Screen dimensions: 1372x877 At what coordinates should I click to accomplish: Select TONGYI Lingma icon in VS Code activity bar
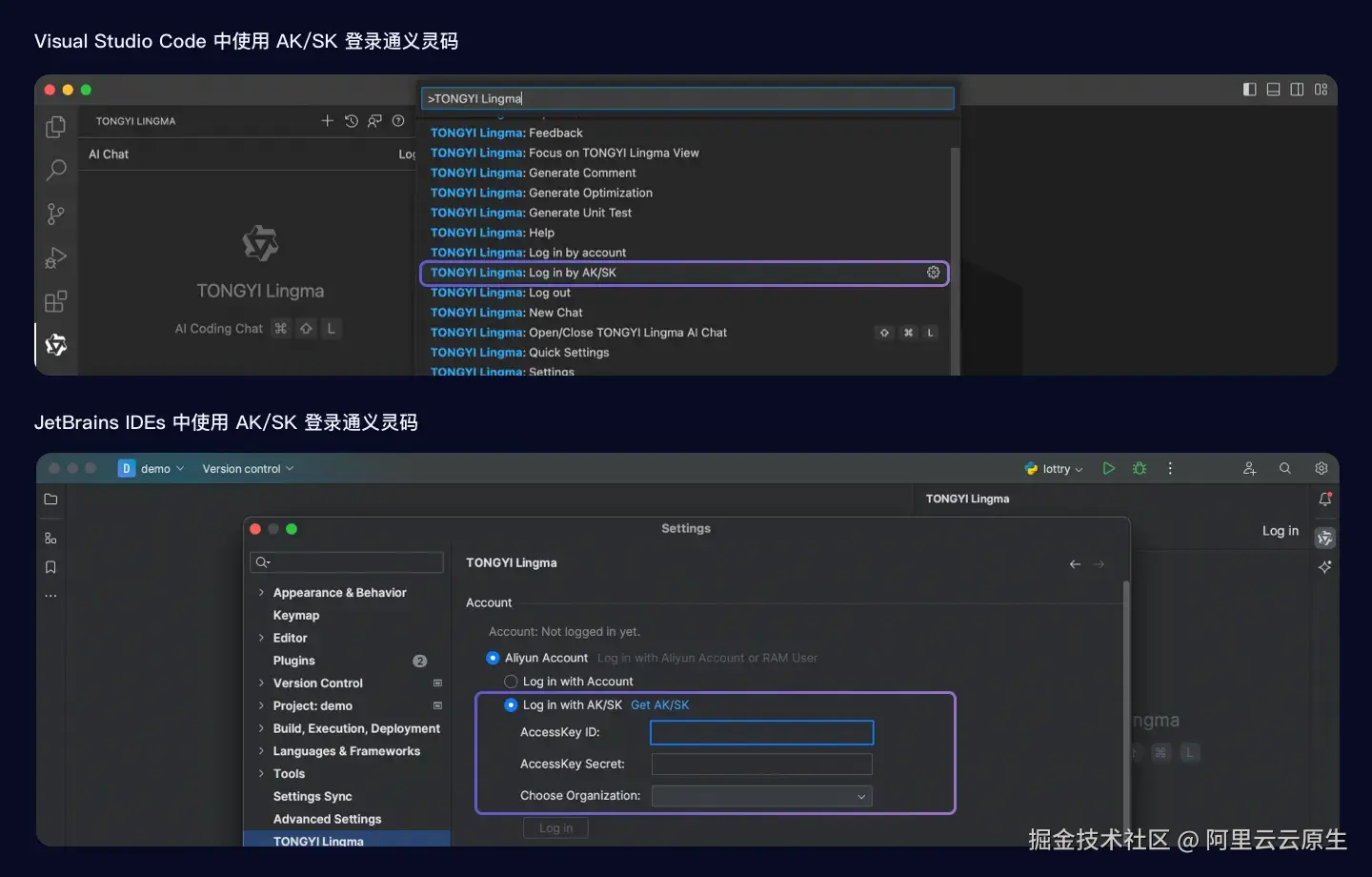click(56, 345)
